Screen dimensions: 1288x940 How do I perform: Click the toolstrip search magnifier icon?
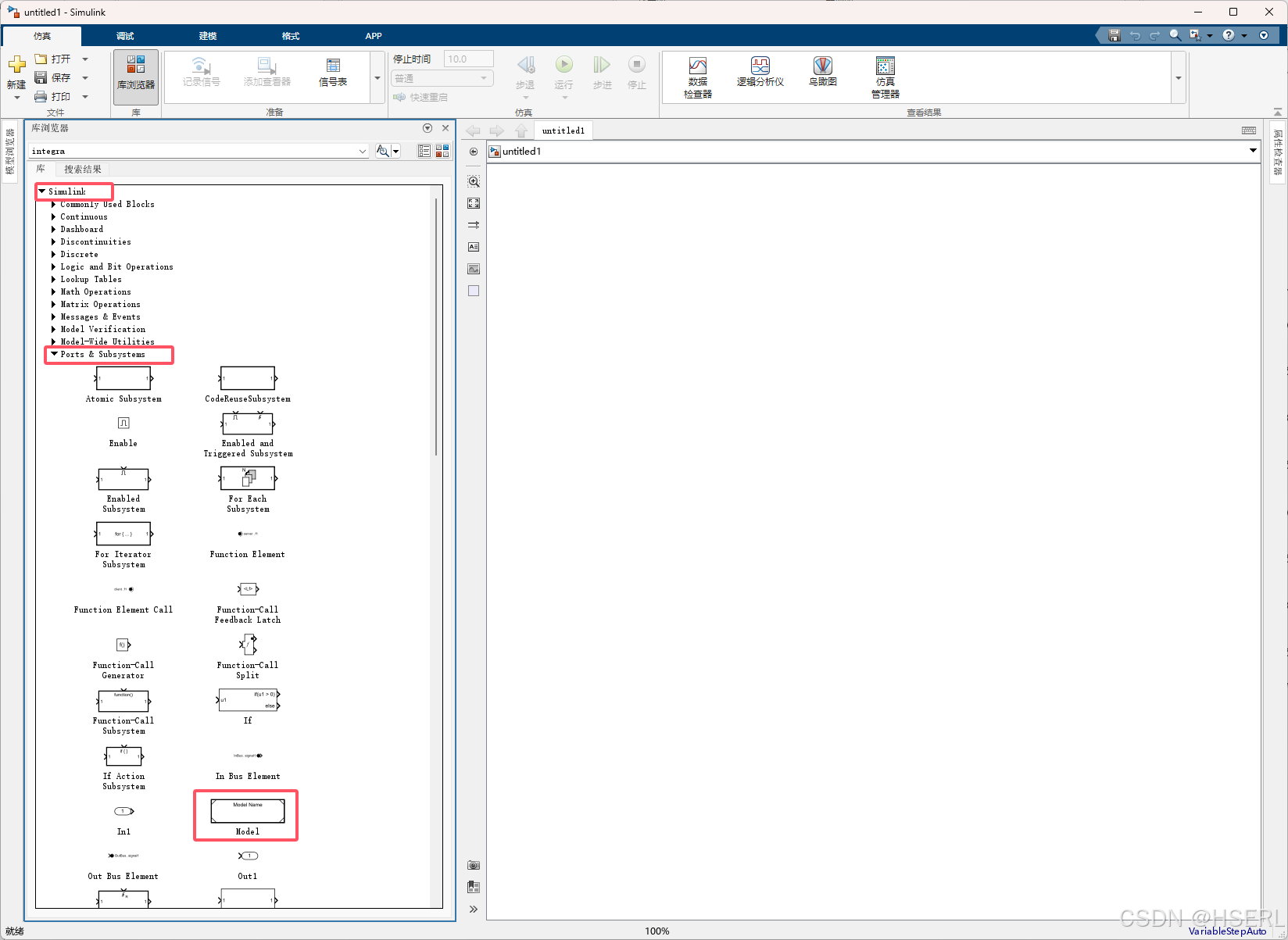pyautogui.click(x=1175, y=35)
